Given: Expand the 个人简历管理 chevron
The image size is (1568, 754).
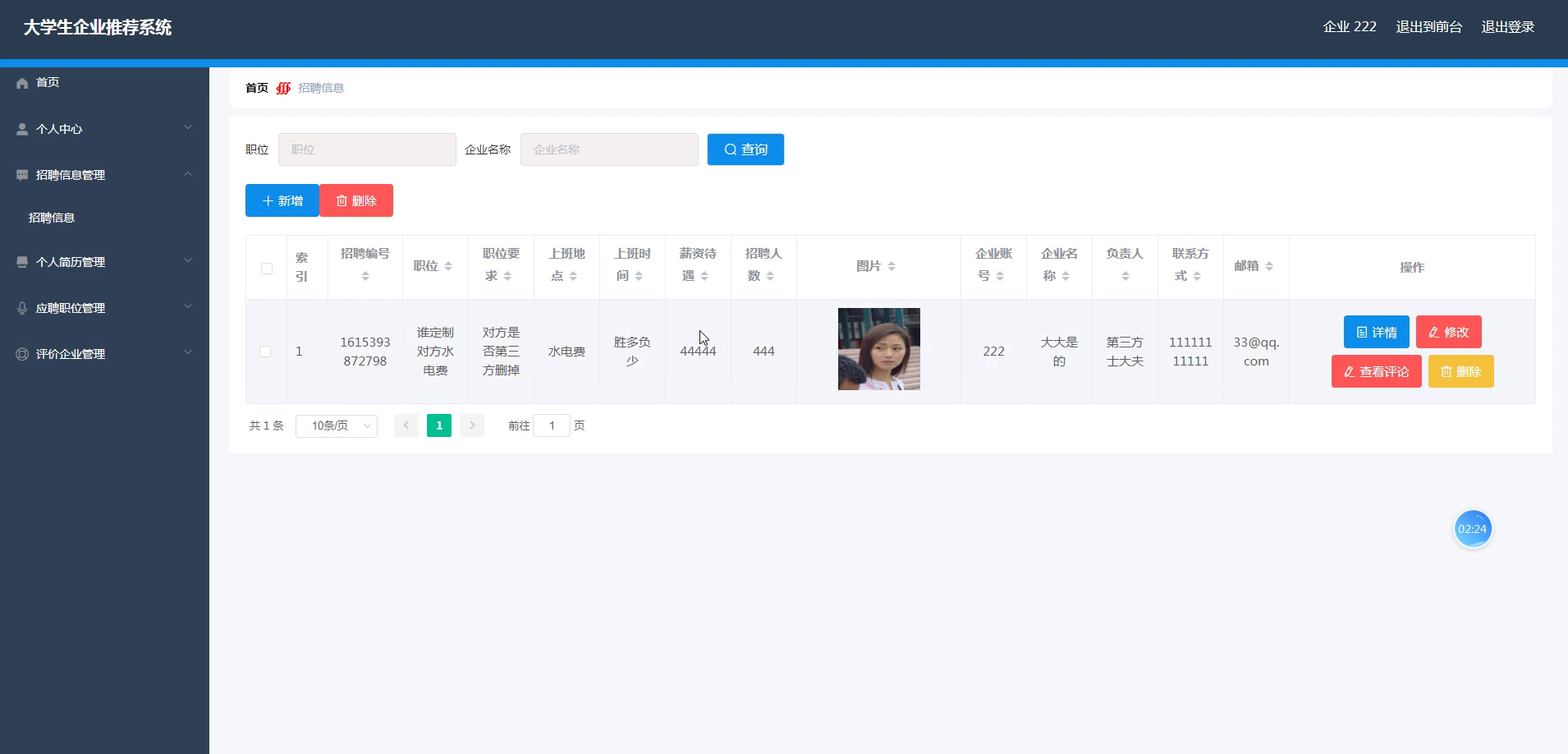Looking at the screenshot, I should 188,260.
